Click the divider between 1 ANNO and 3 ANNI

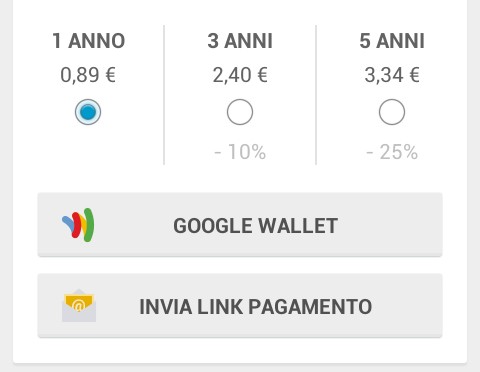[x=164, y=95]
